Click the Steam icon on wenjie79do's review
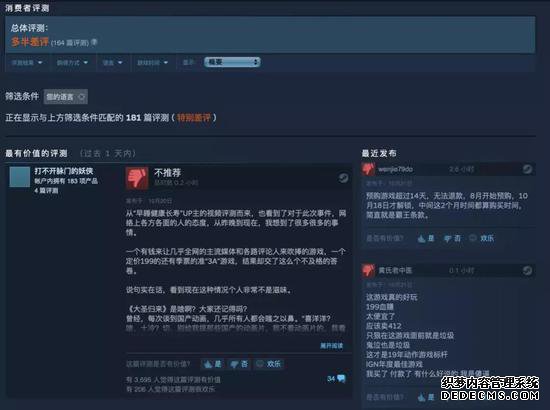550x410 pixels. coord(527,169)
